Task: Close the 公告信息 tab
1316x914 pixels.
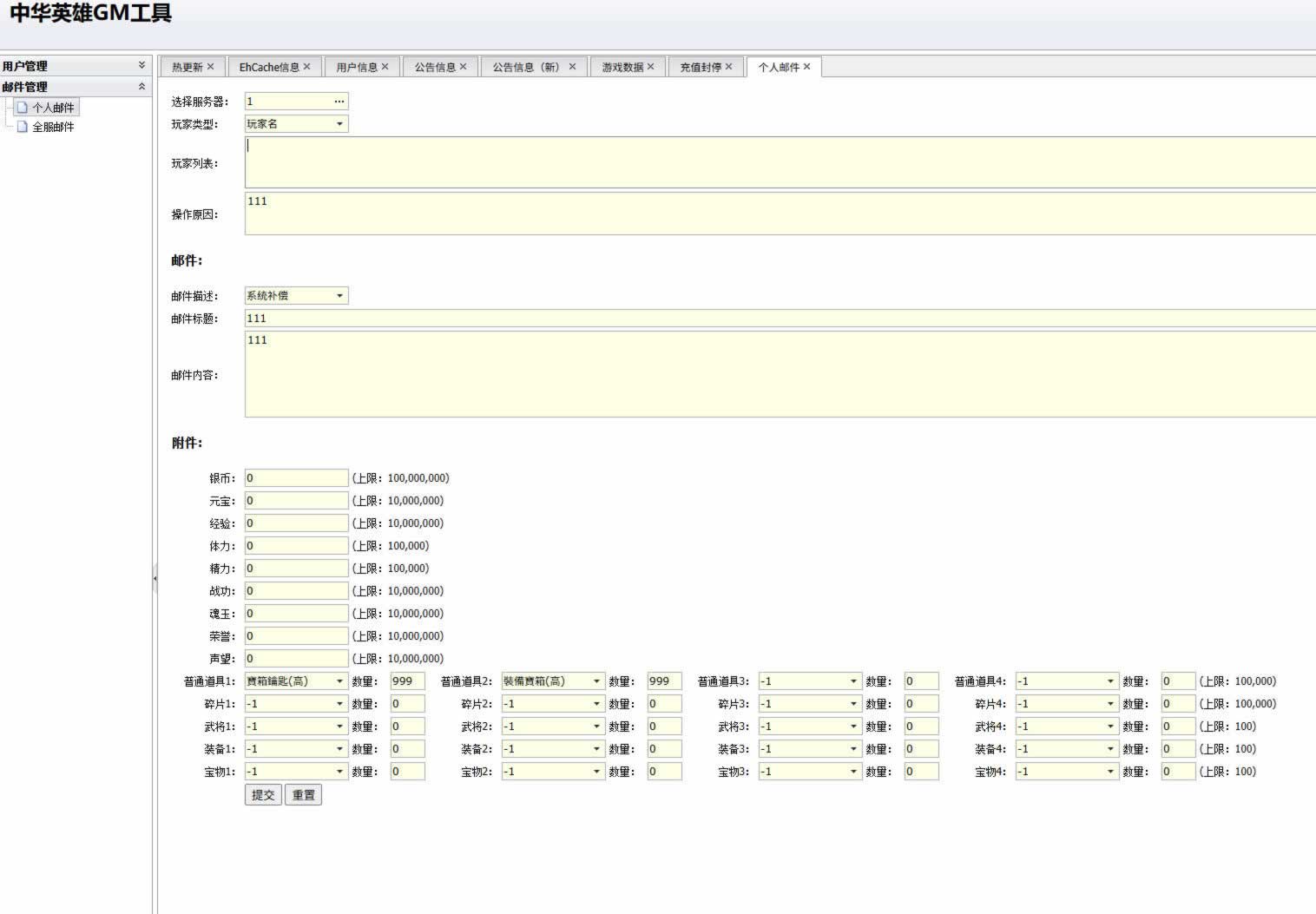Action: 463,67
